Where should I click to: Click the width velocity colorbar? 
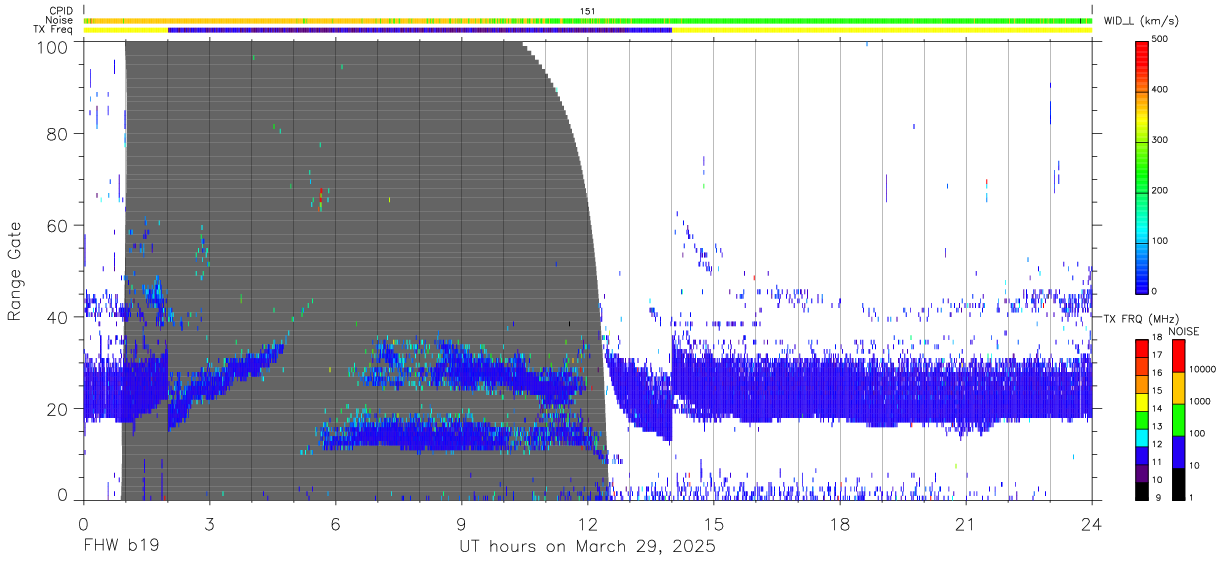click(1142, 166)
